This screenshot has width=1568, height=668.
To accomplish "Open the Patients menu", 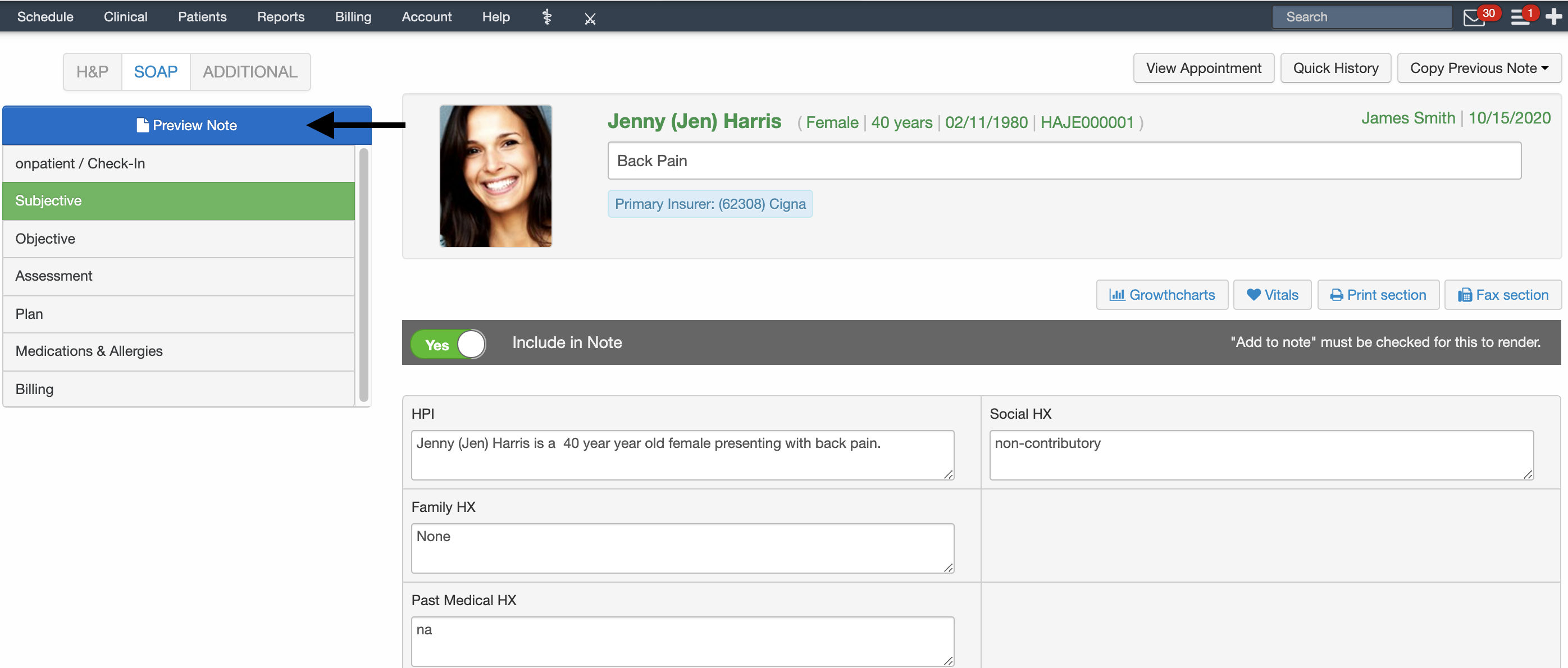I will tap(202, 16).
